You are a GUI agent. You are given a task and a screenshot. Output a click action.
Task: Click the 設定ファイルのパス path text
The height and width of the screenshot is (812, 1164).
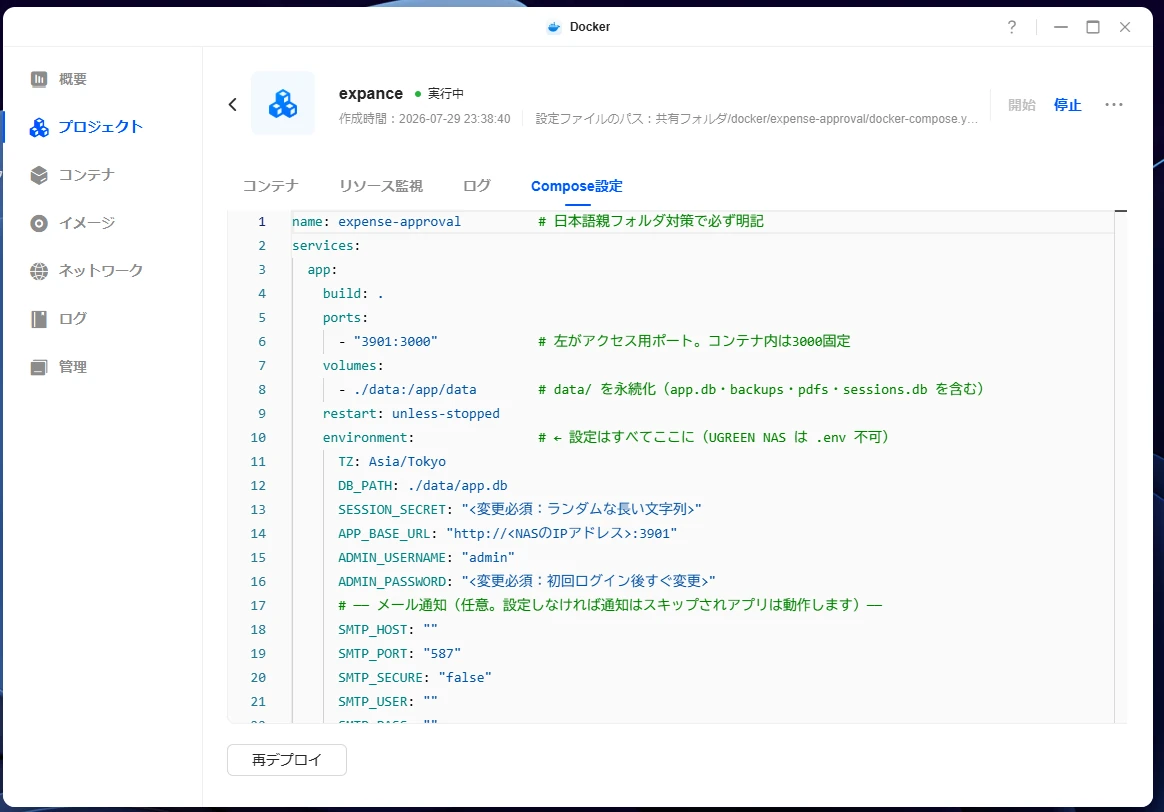tap(756, 119)
